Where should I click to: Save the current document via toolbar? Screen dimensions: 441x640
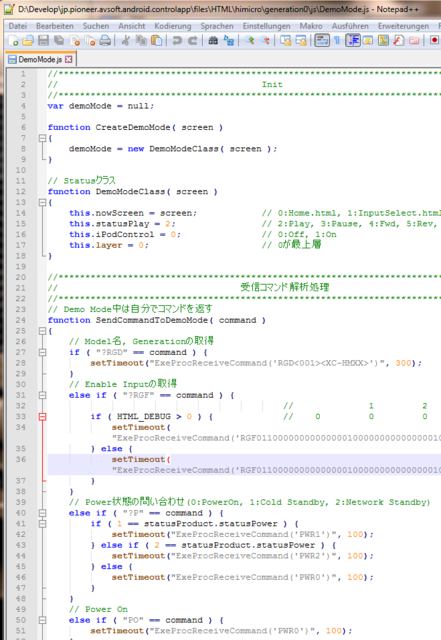[43, 40]
